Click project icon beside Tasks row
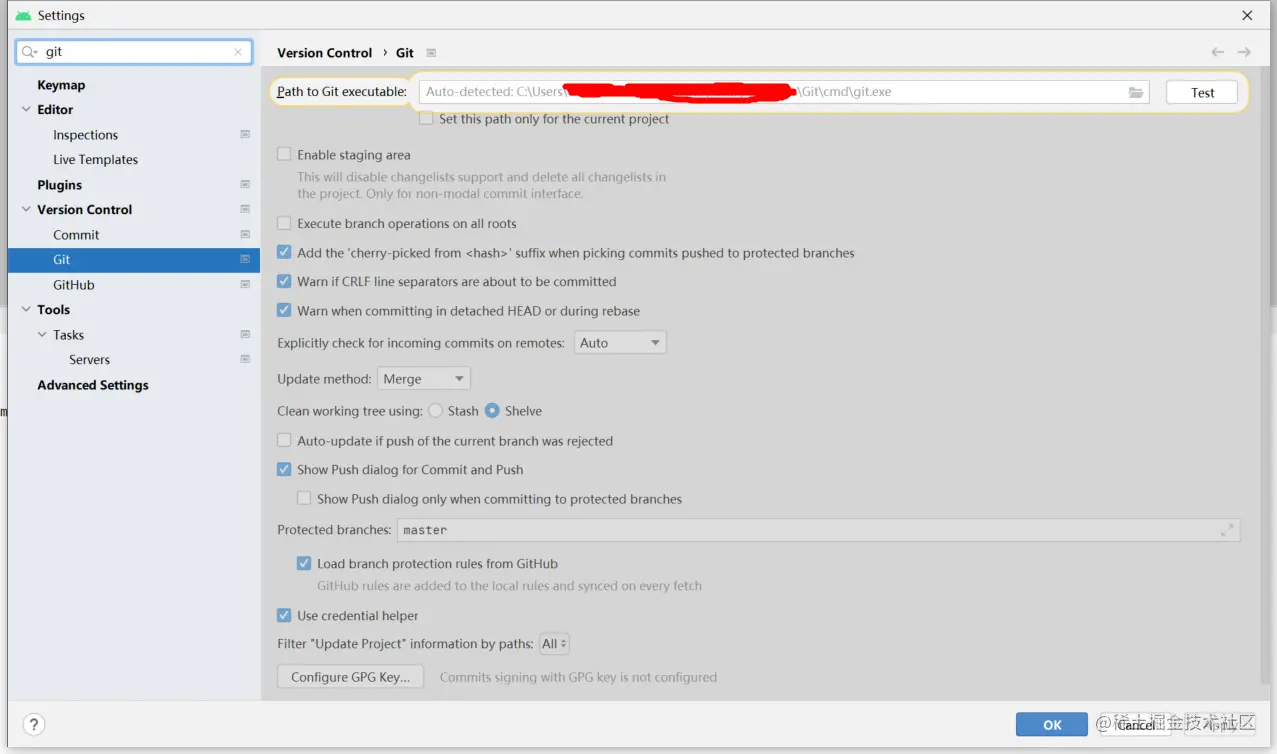Screen dimensions: 1277x754 point(245,334)
